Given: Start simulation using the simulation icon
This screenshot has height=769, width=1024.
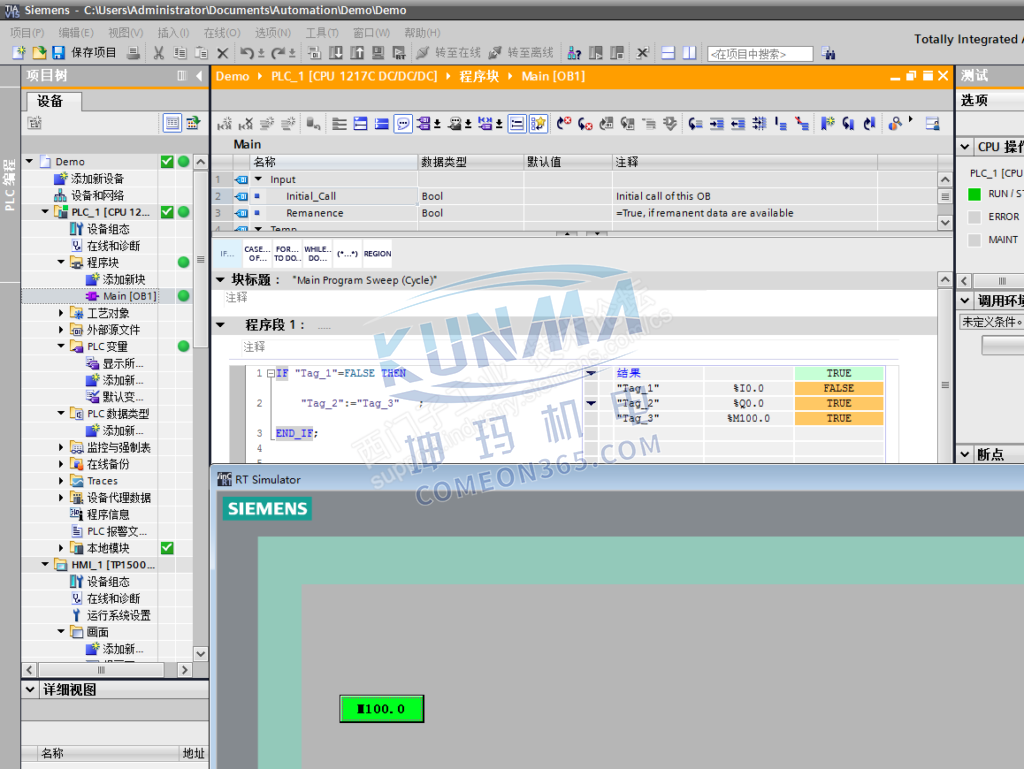Looking at the screenshot, I should pos(378,53).
